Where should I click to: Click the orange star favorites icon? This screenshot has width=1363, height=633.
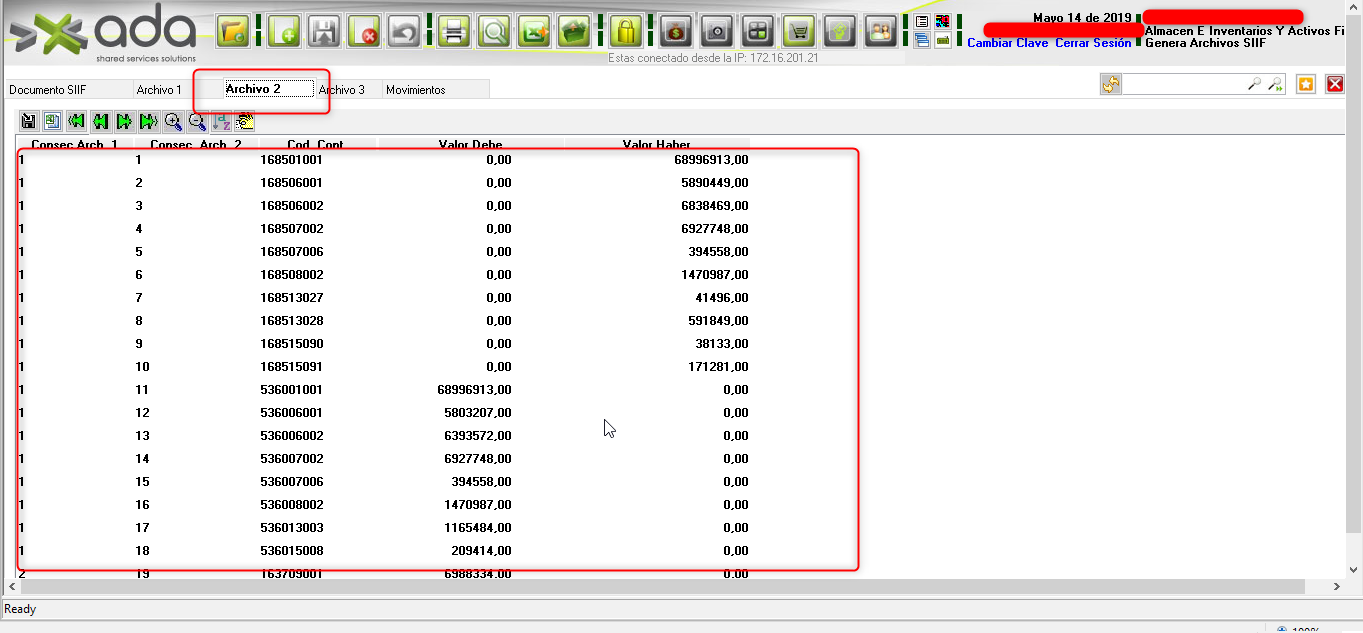1305,85
